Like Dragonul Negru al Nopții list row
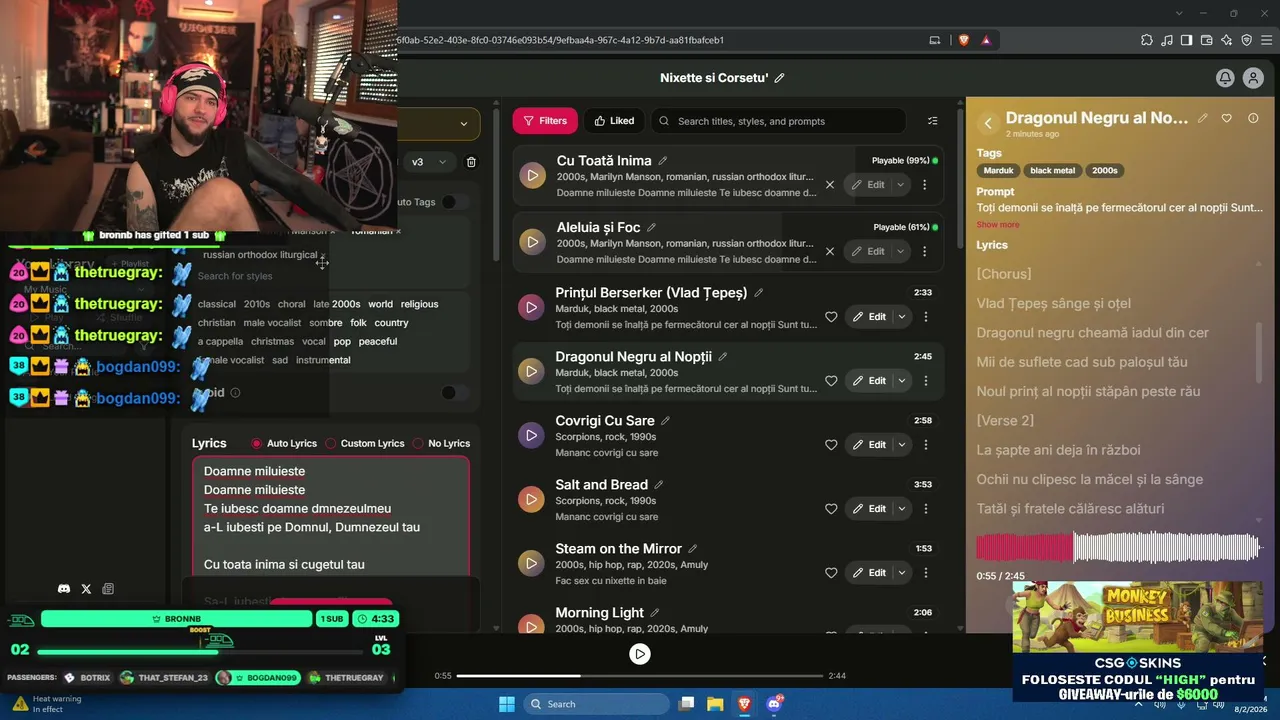This screenshot has width=1280, height=720. click(x=831, y=381)
